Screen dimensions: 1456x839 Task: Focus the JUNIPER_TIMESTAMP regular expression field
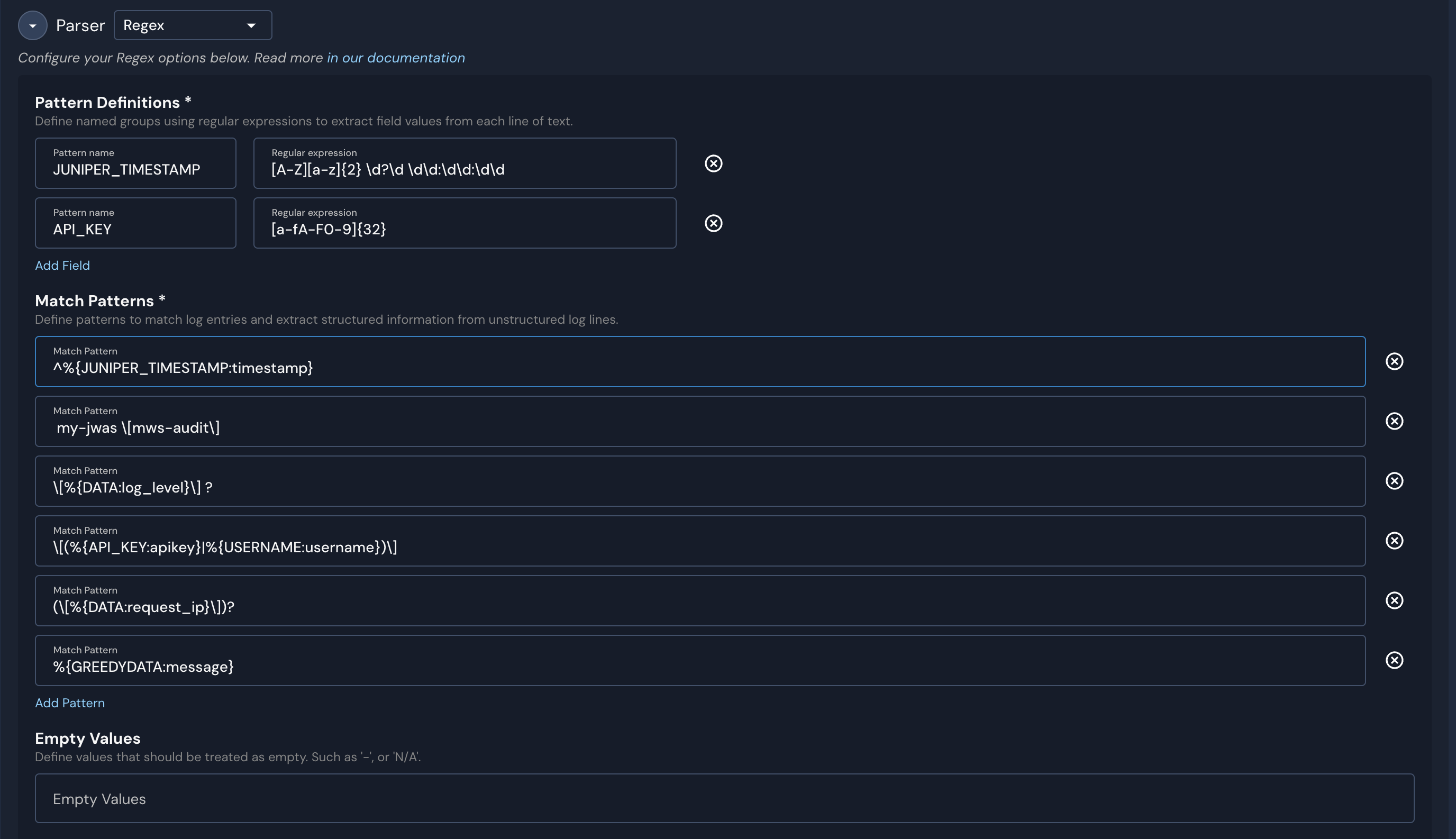pos(465,169)
